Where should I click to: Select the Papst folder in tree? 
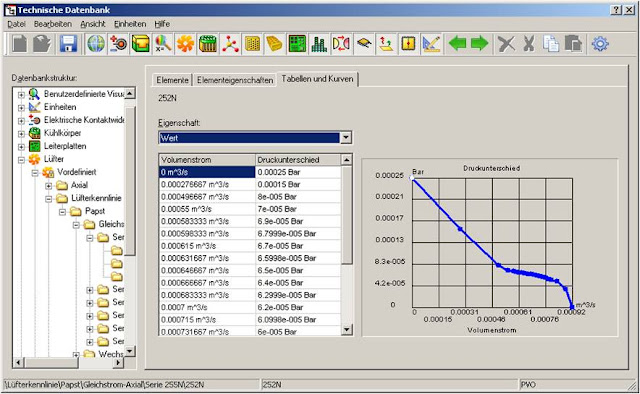pyautogui.click(x=95, y=211)
